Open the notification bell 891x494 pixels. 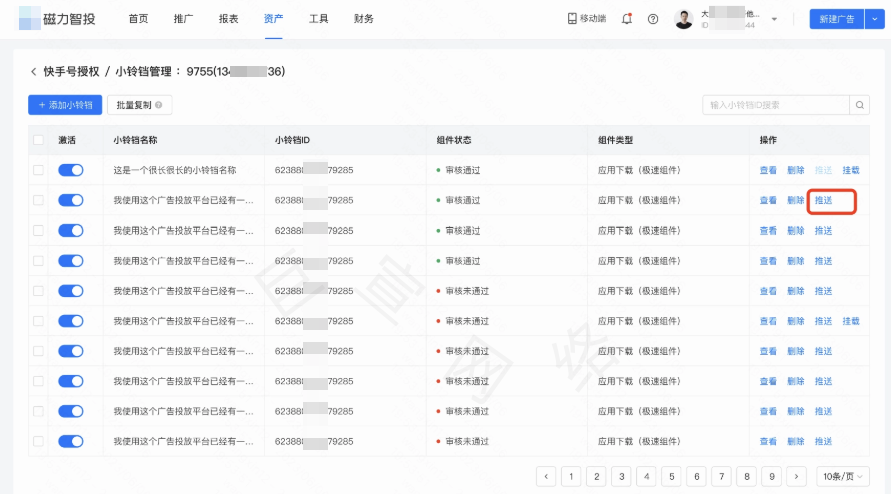coord(627,19)
